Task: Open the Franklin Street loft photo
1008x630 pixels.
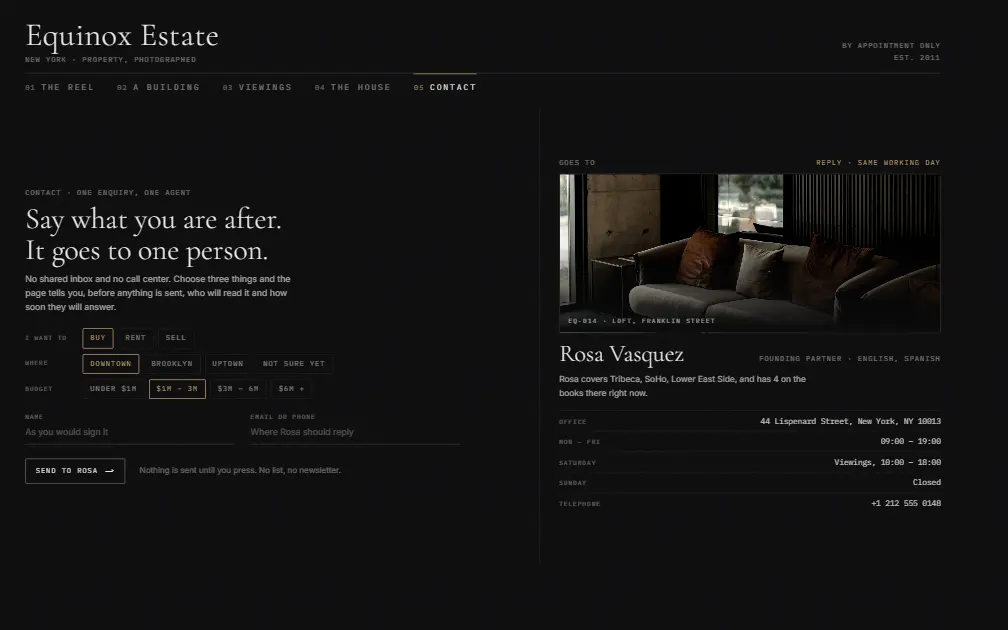Action: pyautogui.click(x=750, y=253)
